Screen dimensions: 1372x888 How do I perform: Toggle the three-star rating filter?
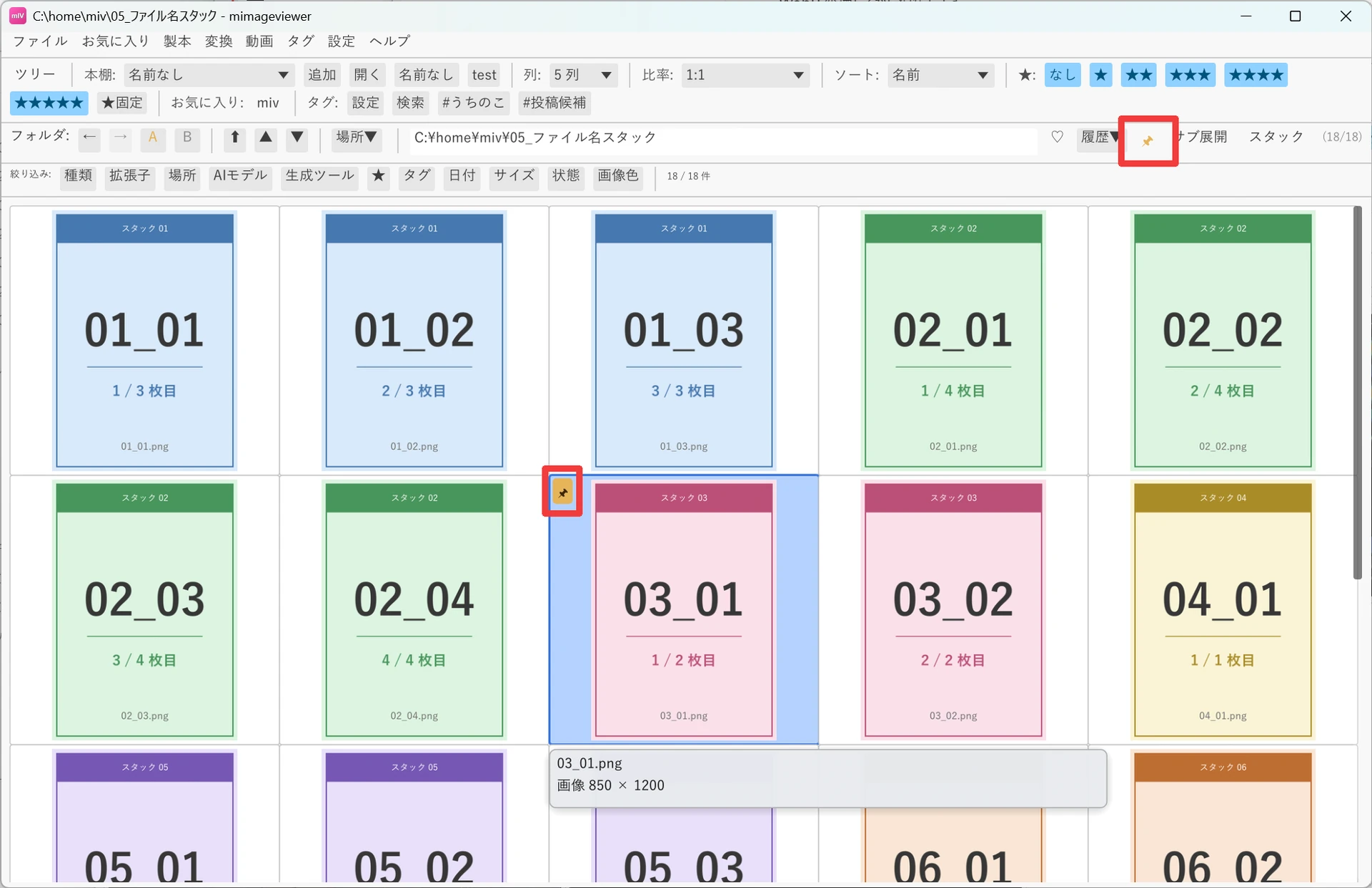tap(1190, 75)
